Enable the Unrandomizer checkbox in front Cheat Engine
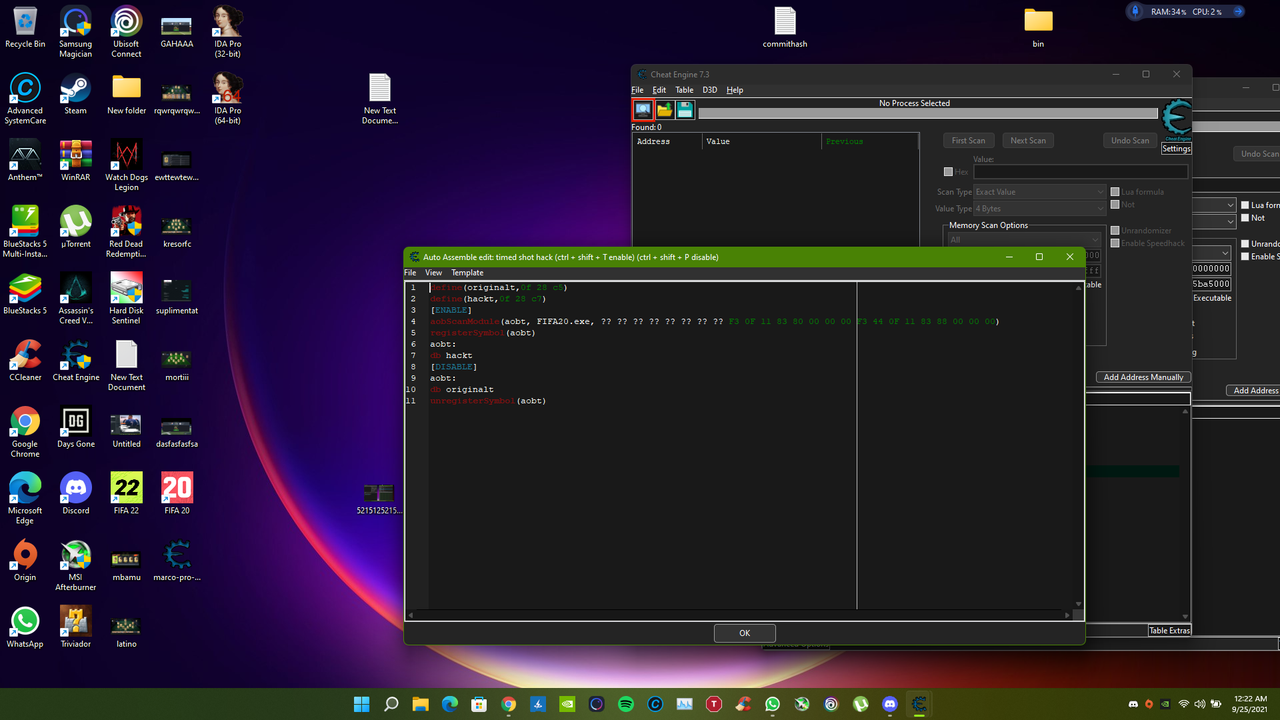This screenshot has height=720, width=1280. click(x=1115, y=230)
